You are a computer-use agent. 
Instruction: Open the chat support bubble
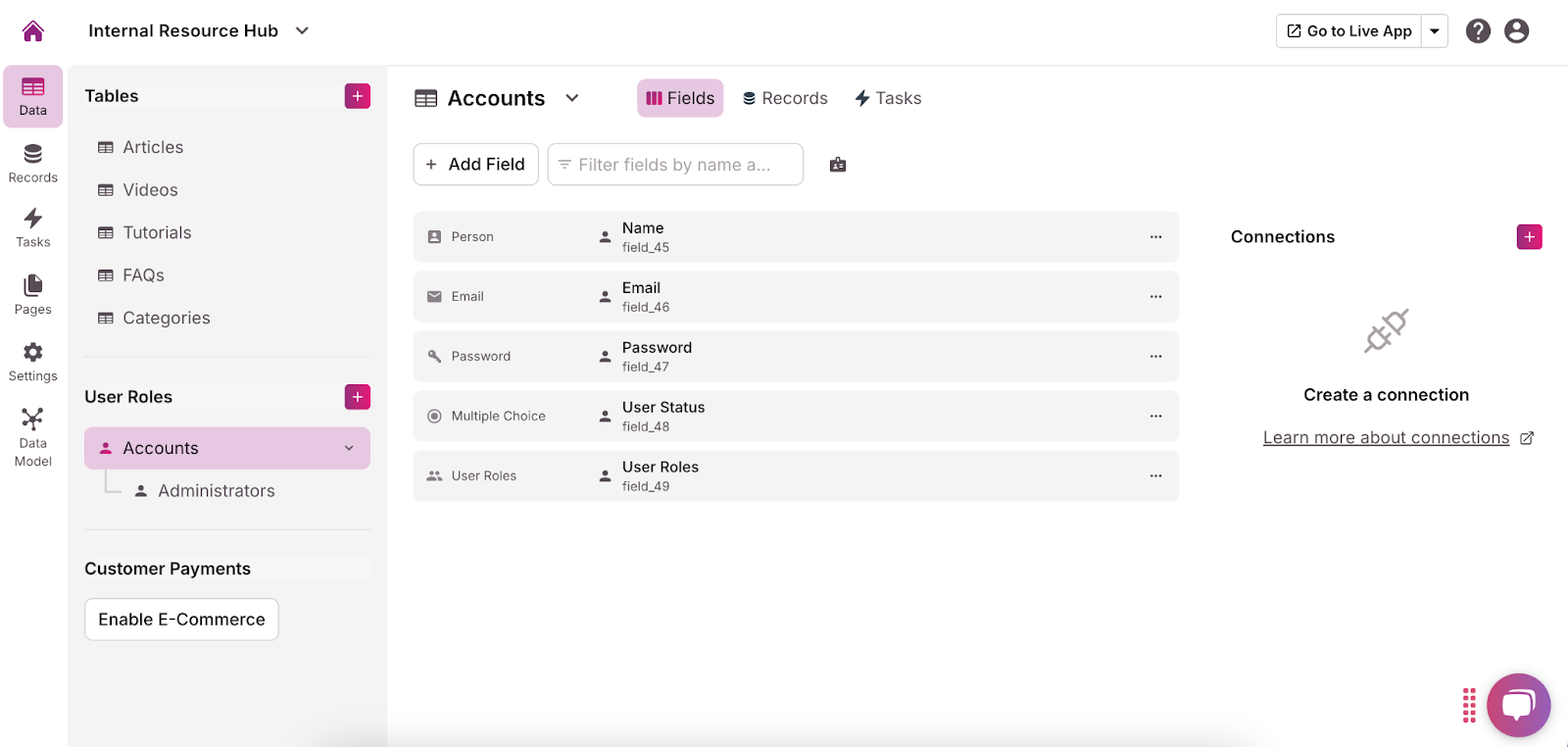(1518, 705)
